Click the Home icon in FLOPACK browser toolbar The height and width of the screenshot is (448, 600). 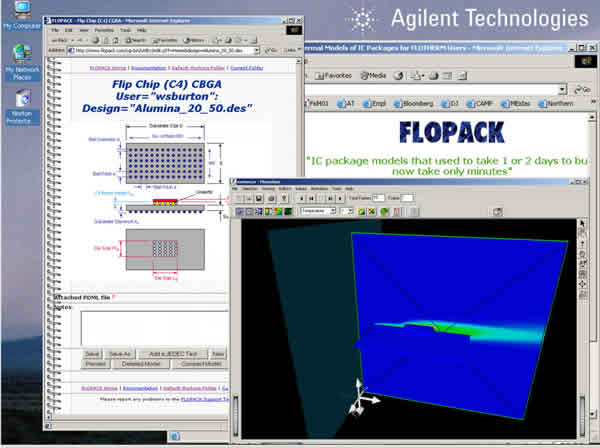click(116, 40)
